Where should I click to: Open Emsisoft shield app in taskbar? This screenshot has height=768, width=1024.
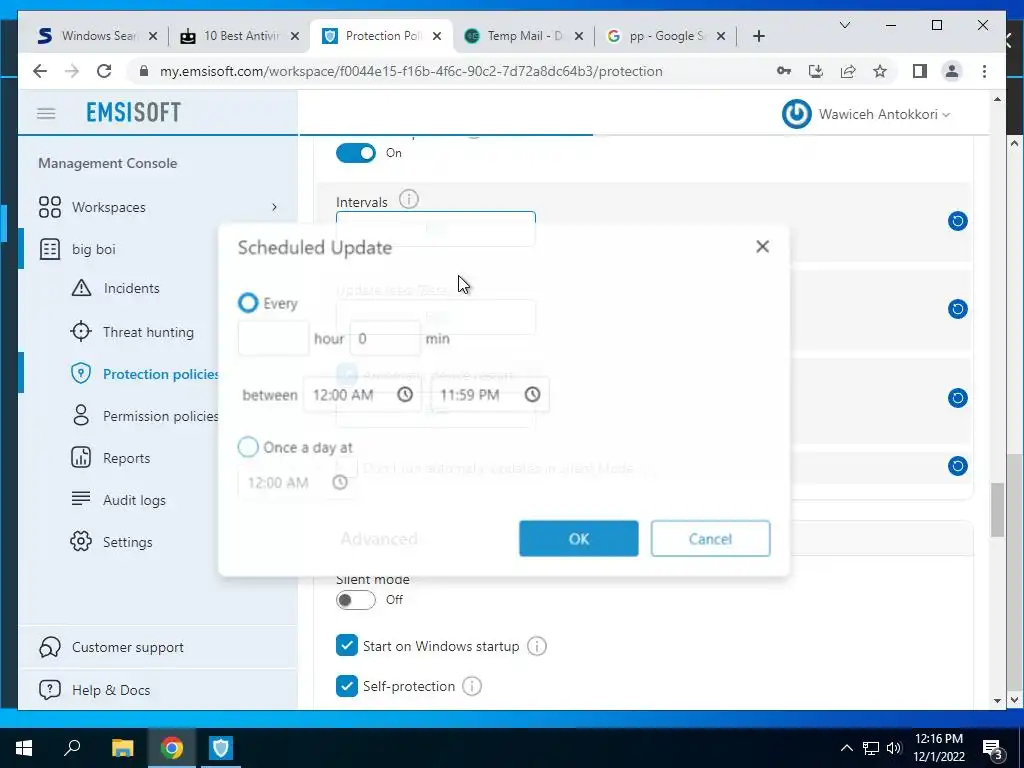[221, 748]
